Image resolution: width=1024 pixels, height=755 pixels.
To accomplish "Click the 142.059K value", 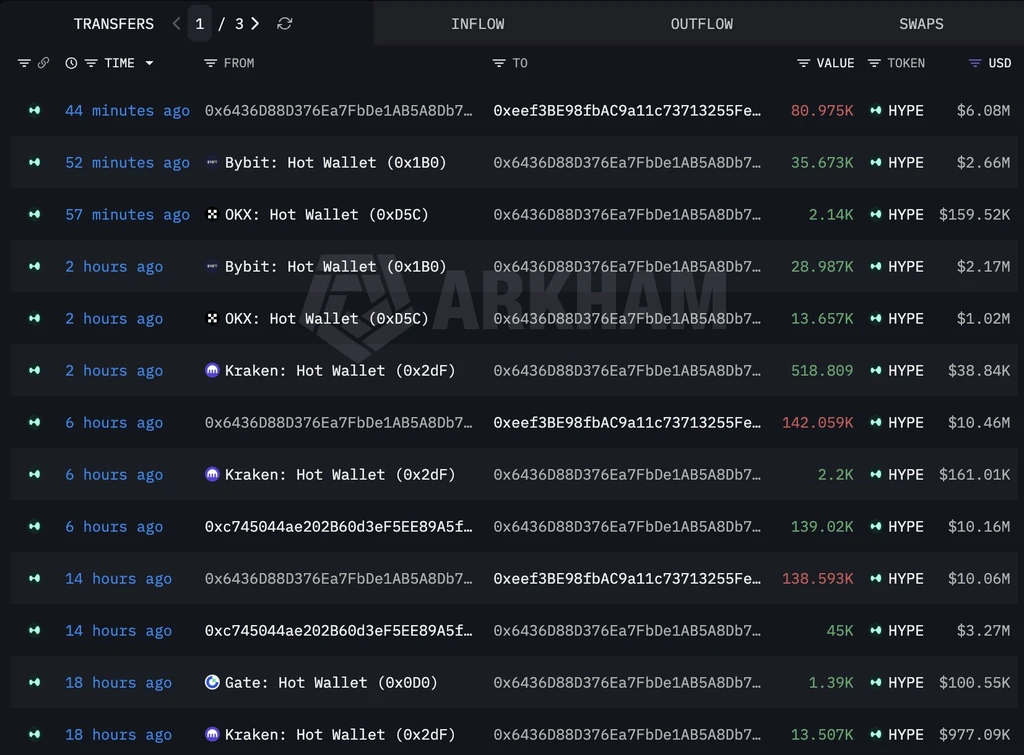I will click(x=817, y=423).
